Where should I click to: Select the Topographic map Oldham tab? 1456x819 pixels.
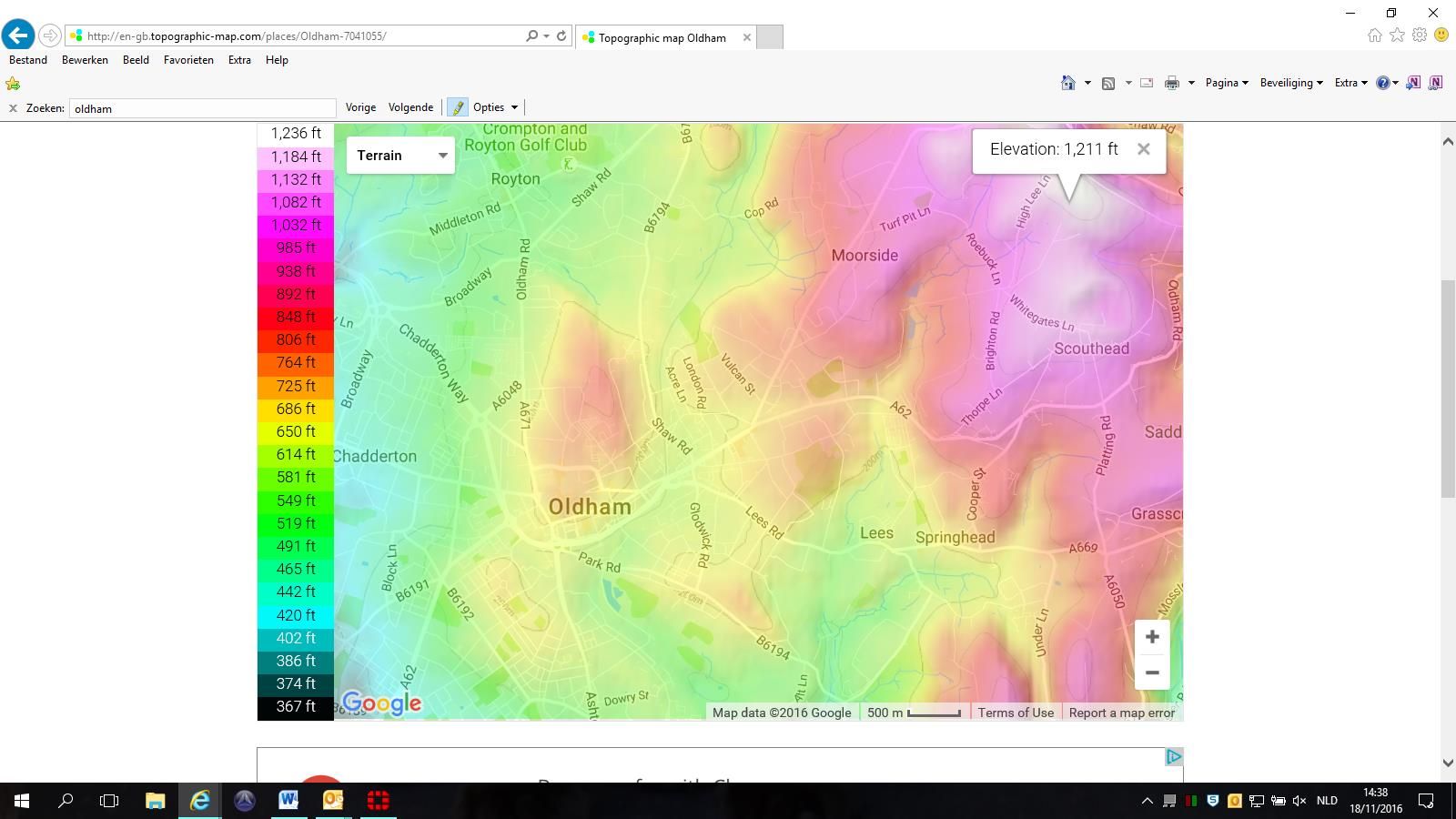662,37
